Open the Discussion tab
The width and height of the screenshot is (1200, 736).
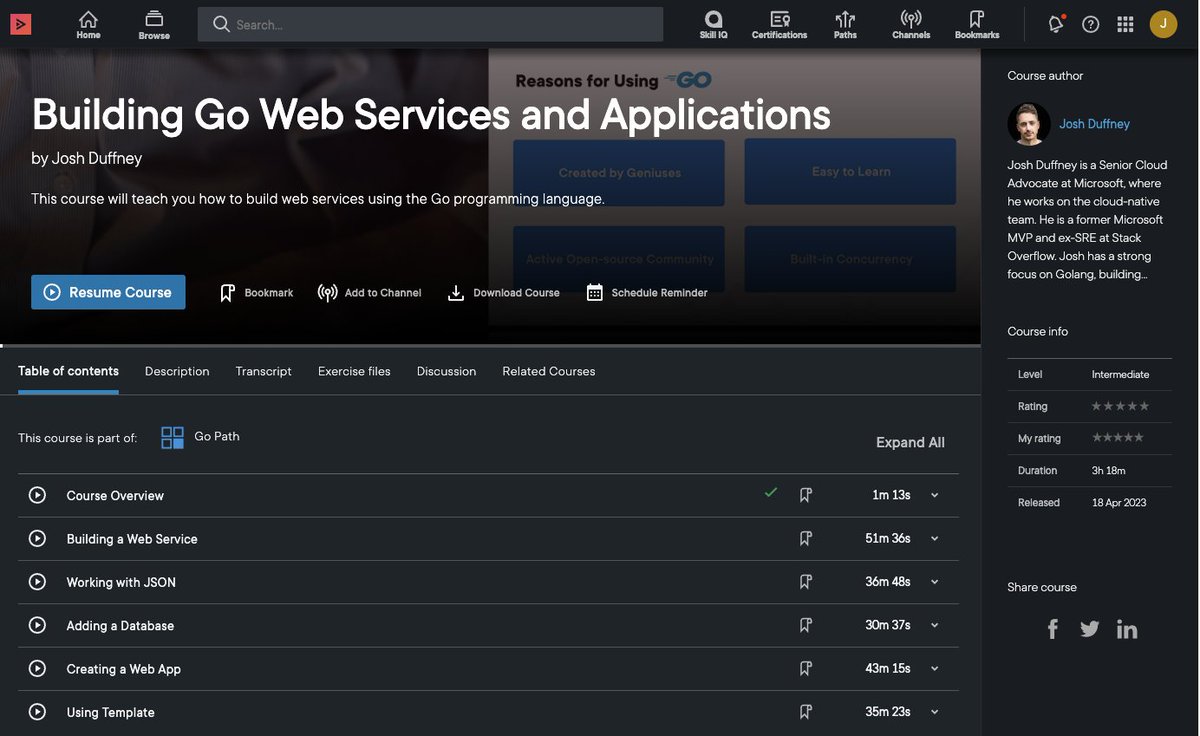[446, 371]
